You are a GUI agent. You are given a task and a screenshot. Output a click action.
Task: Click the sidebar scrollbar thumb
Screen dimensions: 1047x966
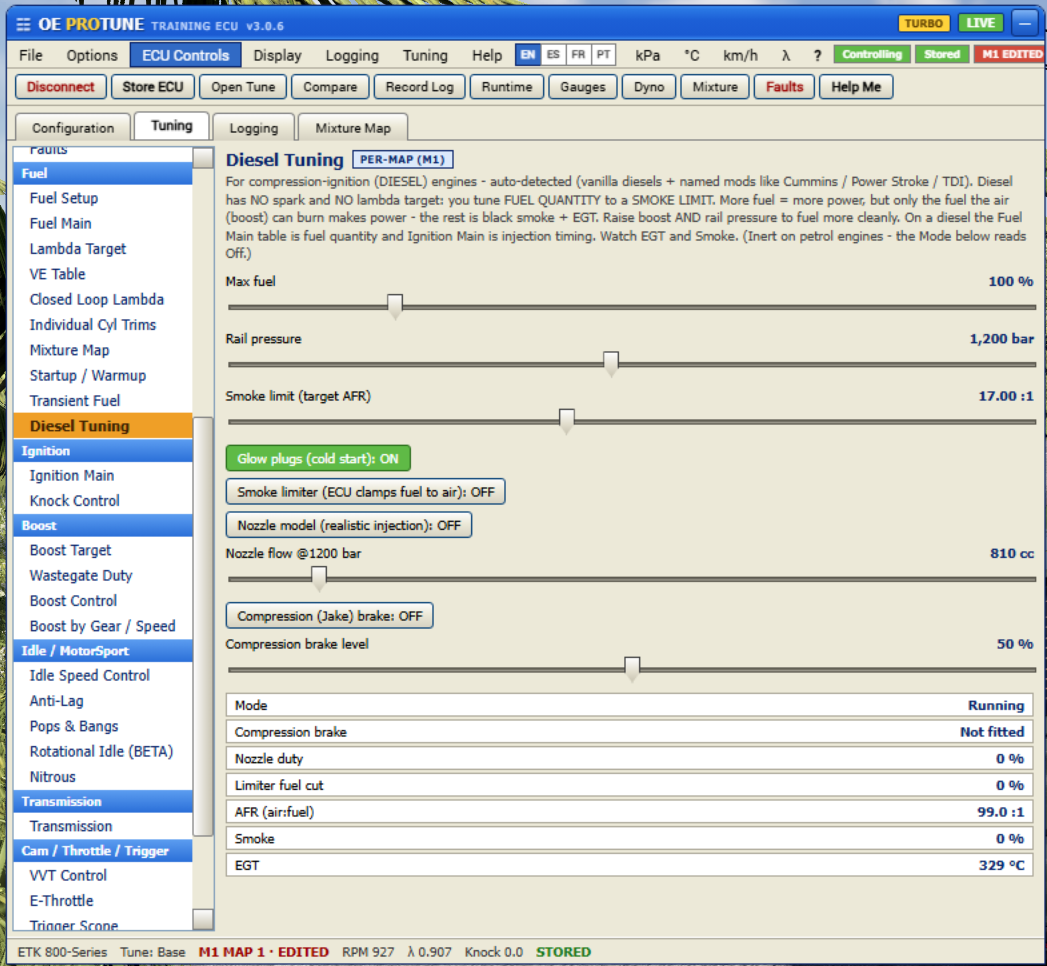pyautogui.click(x=203, y=626)
